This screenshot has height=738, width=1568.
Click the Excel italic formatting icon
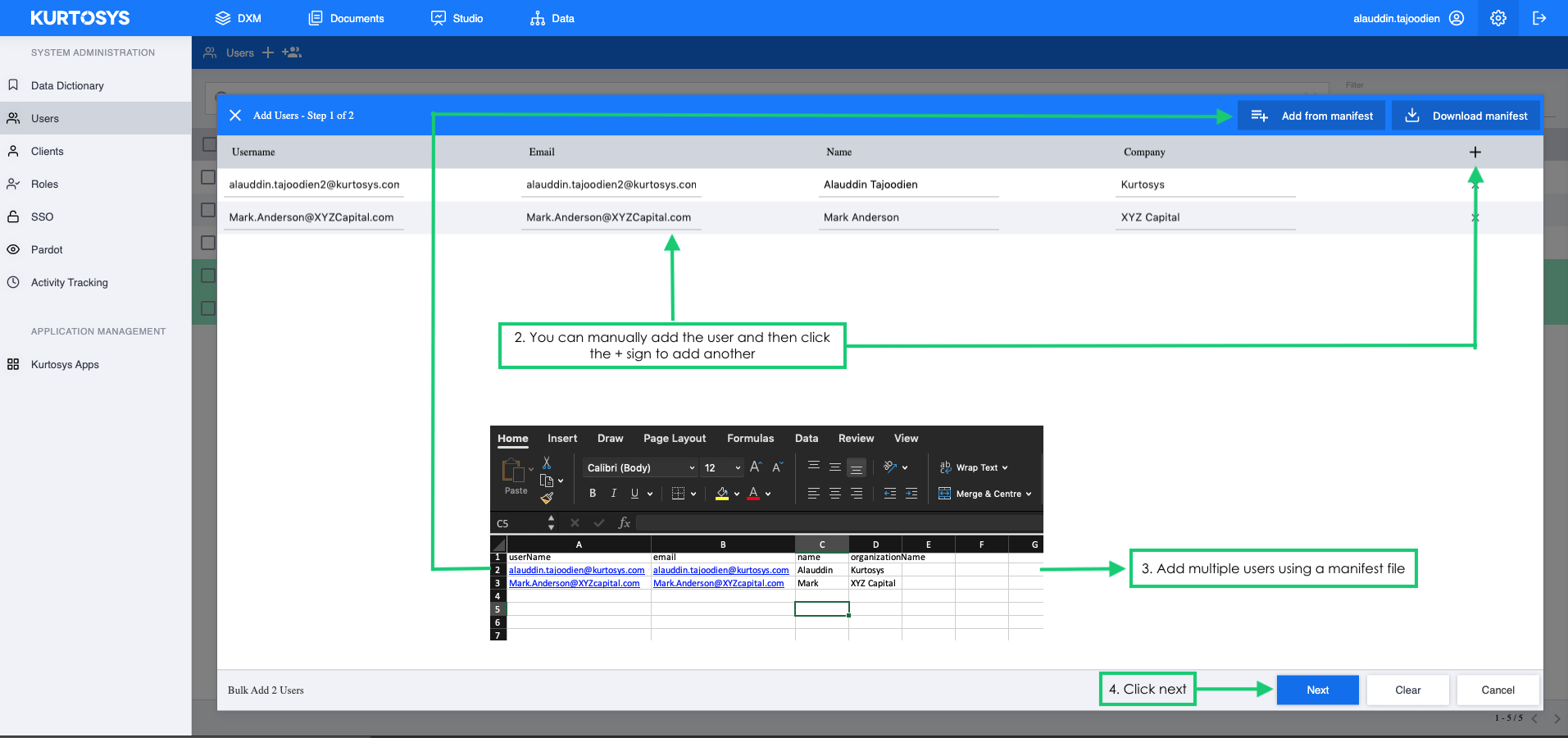point(613,494)
